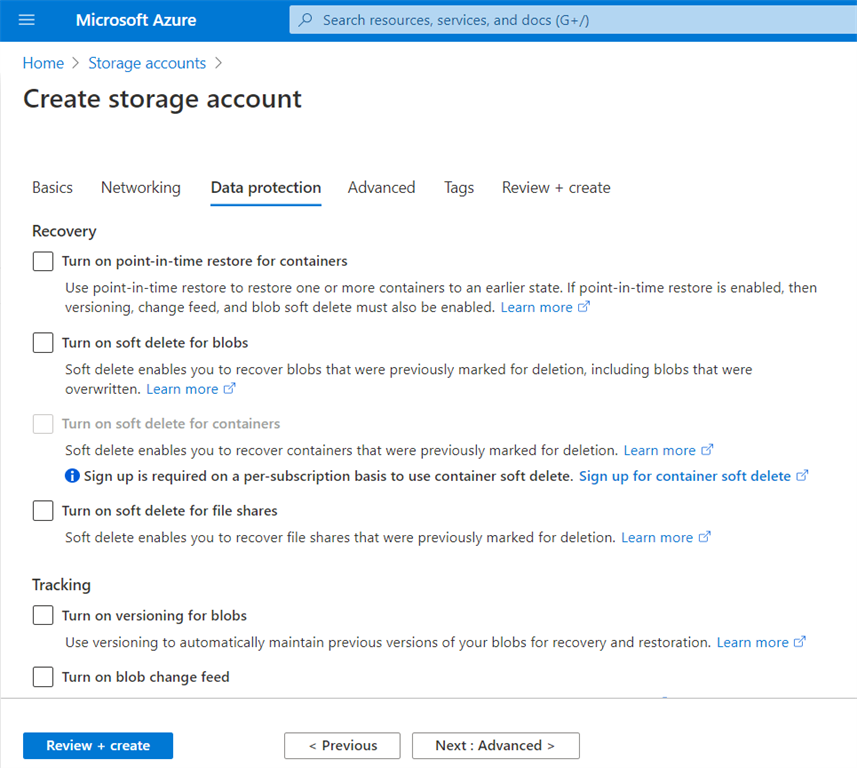Check "Turn on blob change feed"
This screenshot has height=768, width=857.
pyautogui.click(x=42, y=677)
